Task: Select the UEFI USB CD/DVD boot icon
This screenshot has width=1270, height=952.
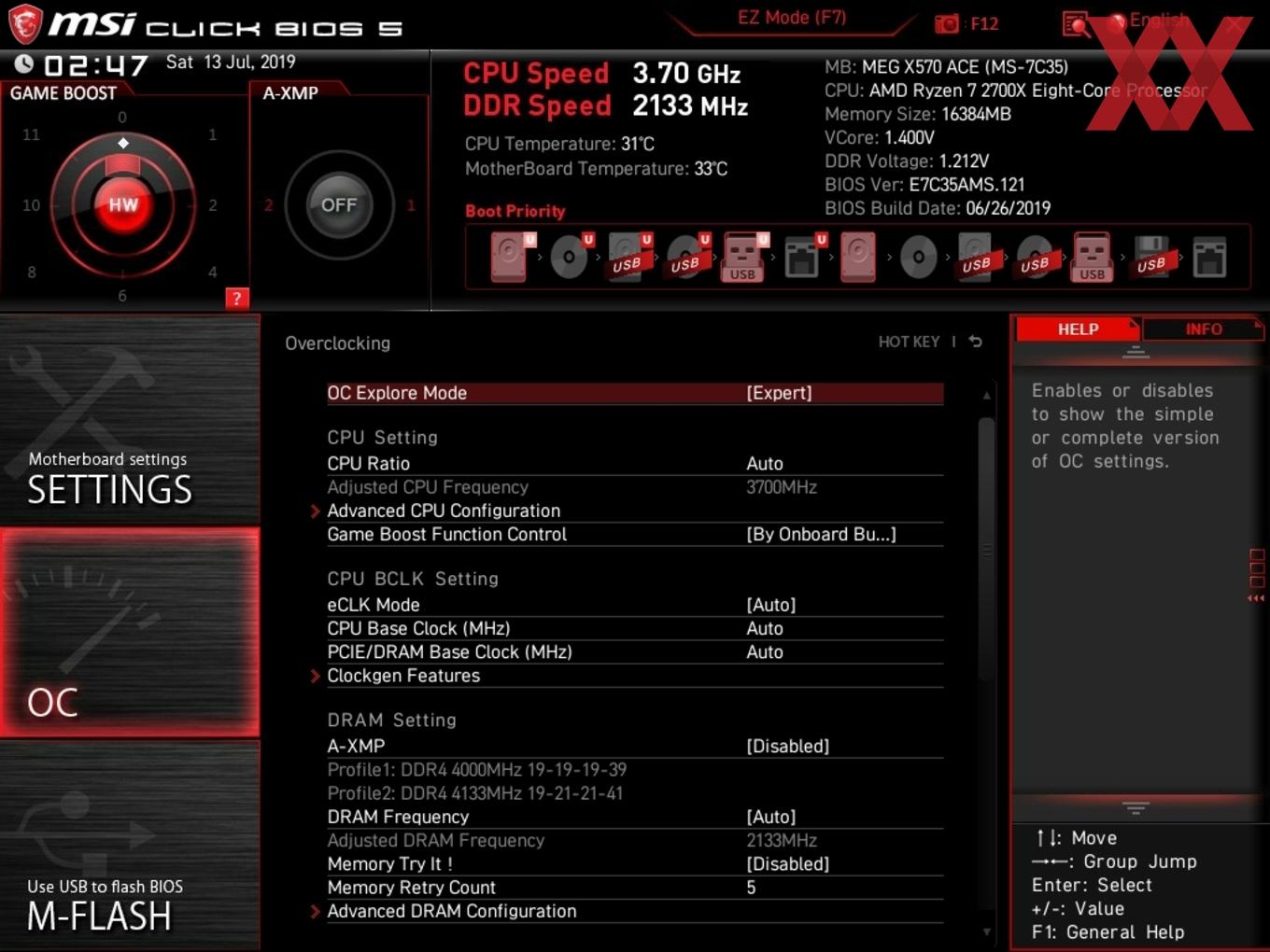Action: (686, 257)
